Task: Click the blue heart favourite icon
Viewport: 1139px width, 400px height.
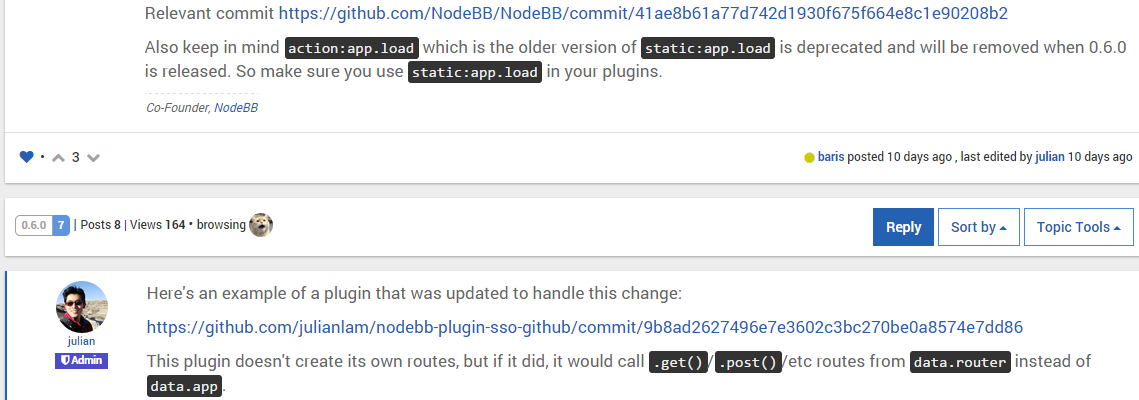Action: [x=27, y=157]
